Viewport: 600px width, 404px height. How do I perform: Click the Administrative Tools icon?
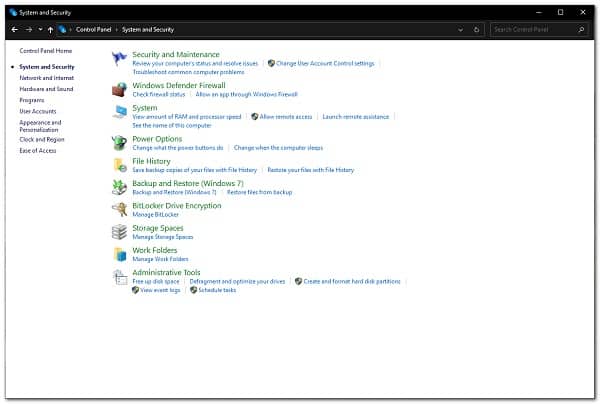coord(120,277)
